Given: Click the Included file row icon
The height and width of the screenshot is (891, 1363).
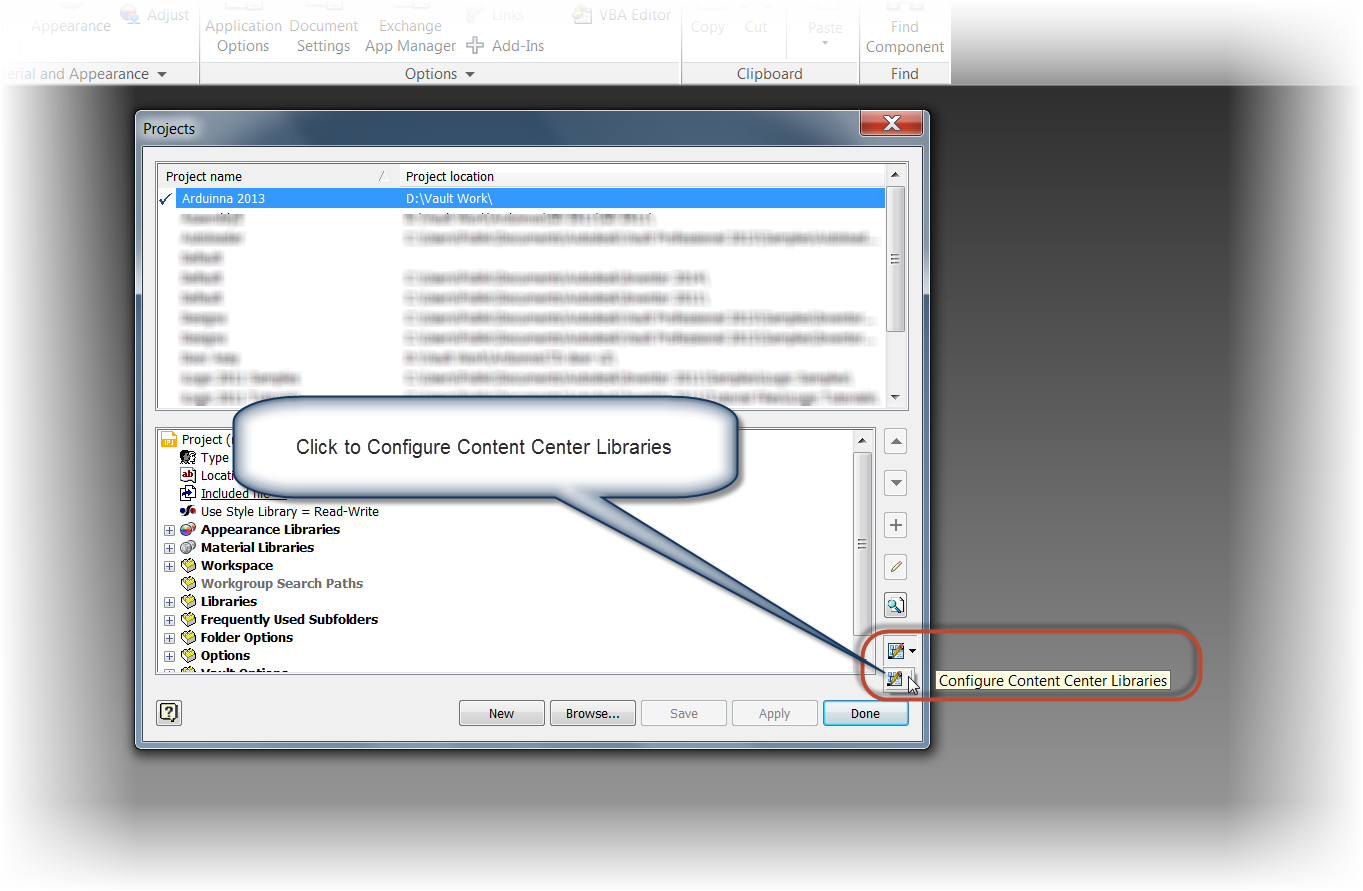Looking at the screenshot, I should point(188,494).
